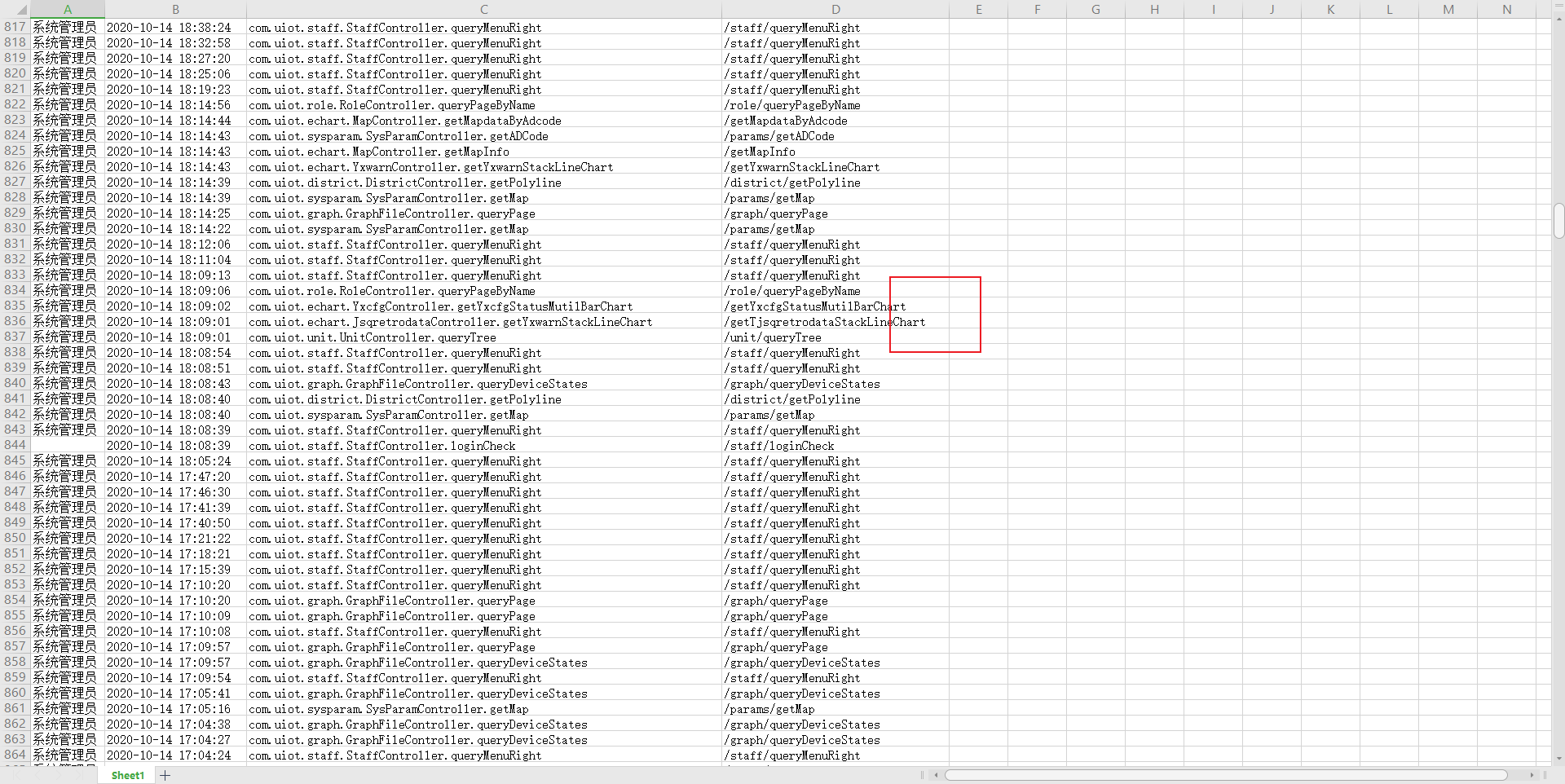Click the scroll-up arrow of vertical scrollbar
This screenshot has width=1565, height=784.
tap(1558, 19)
